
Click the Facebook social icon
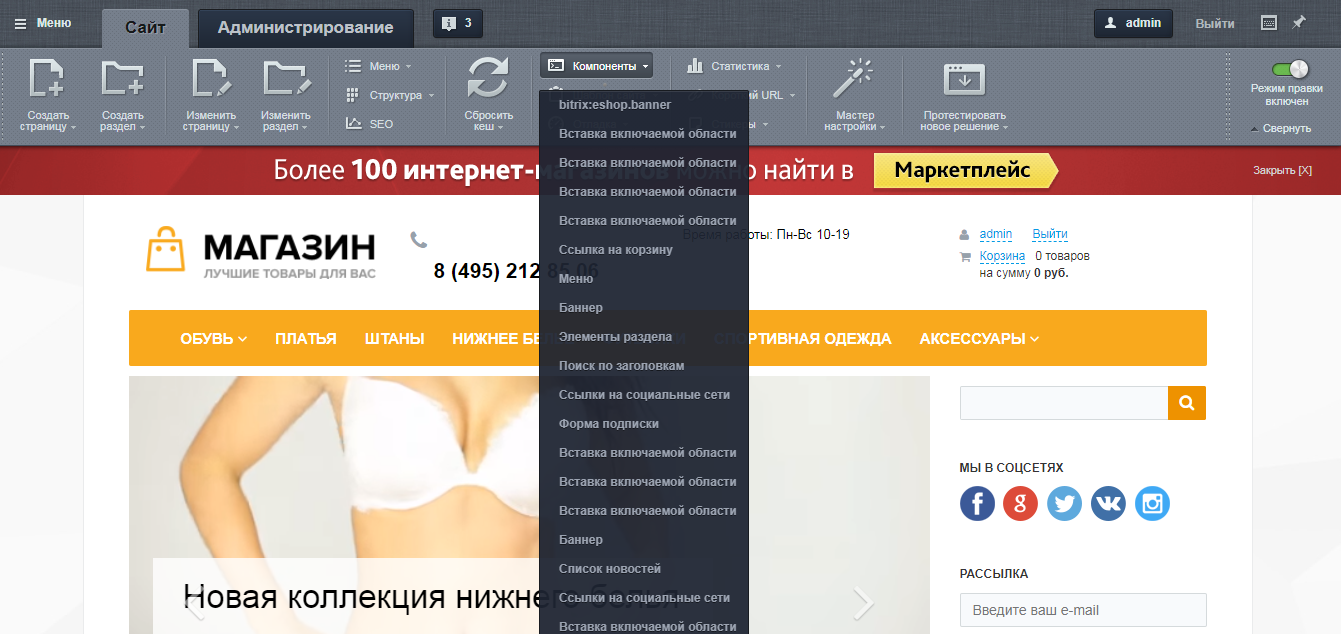point(977,503)
